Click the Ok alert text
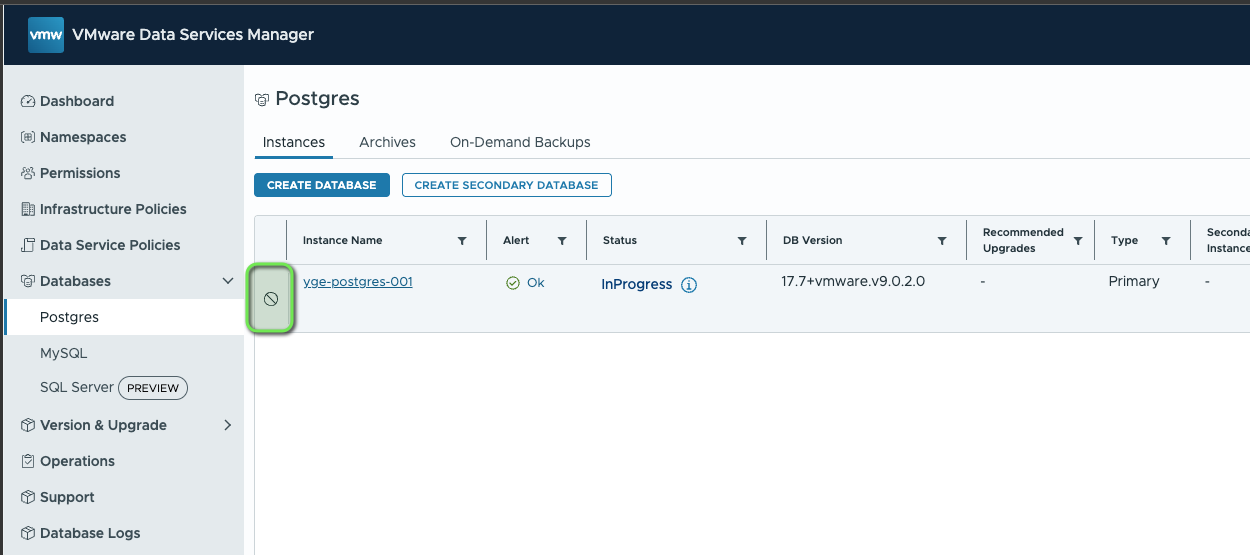The image size is (1250, 555). tap(536, 283)
